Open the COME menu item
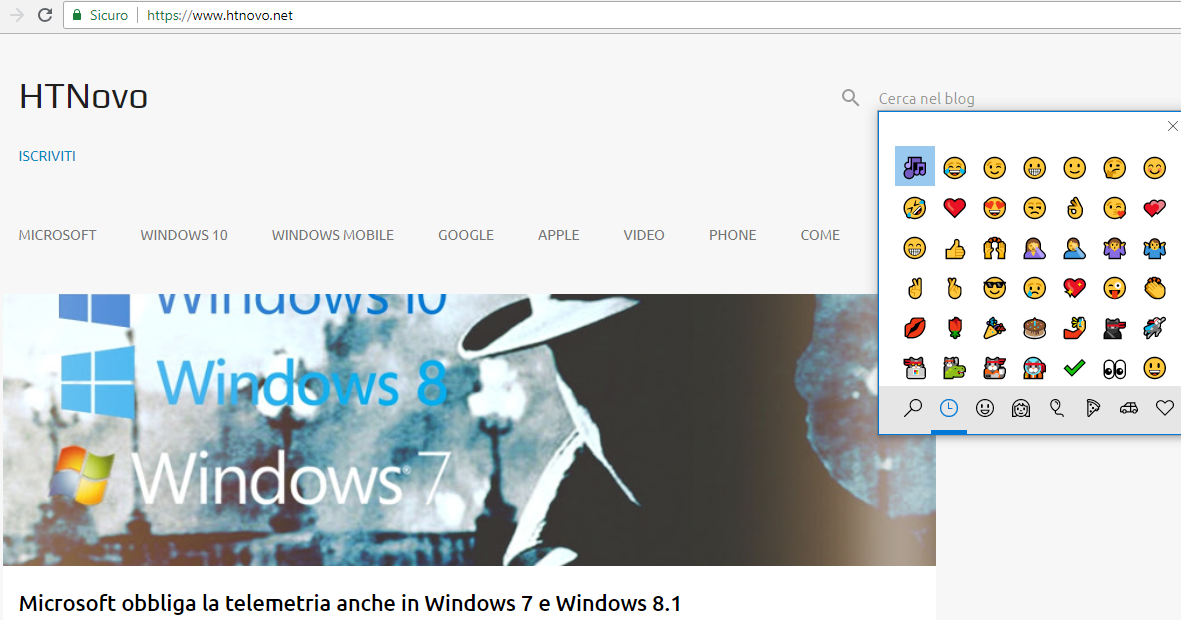1181x620 pixels. coord(820,235)
